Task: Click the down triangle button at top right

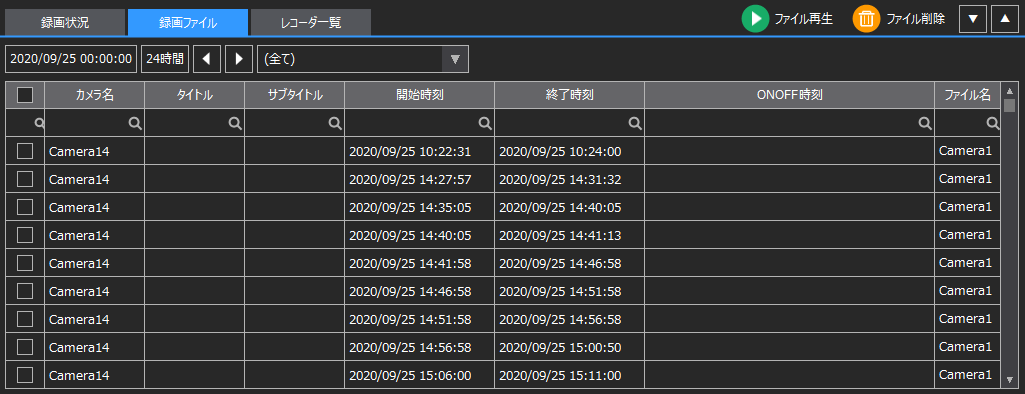Action: 972,19
